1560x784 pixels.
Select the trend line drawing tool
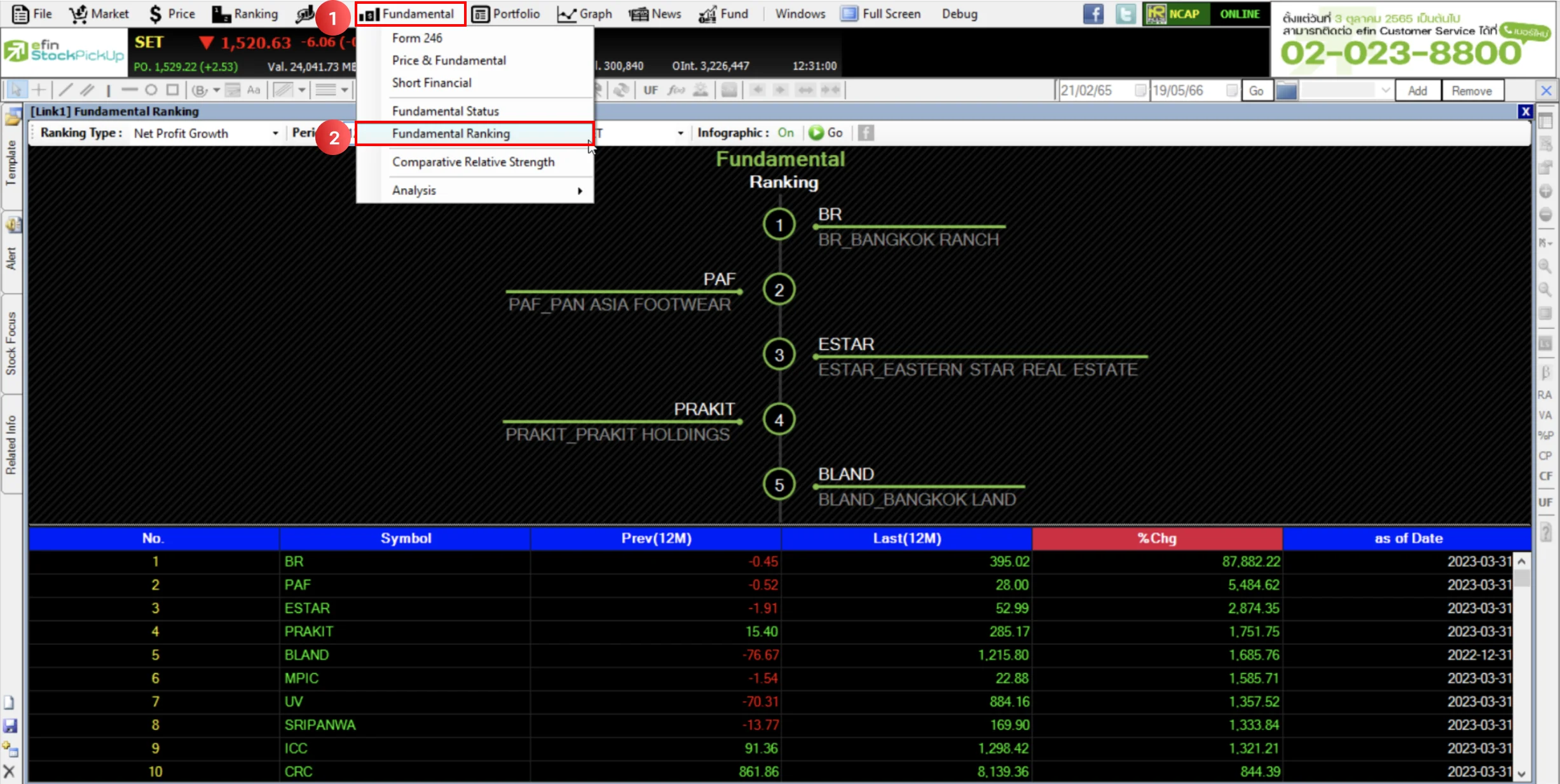click(65, 90)
